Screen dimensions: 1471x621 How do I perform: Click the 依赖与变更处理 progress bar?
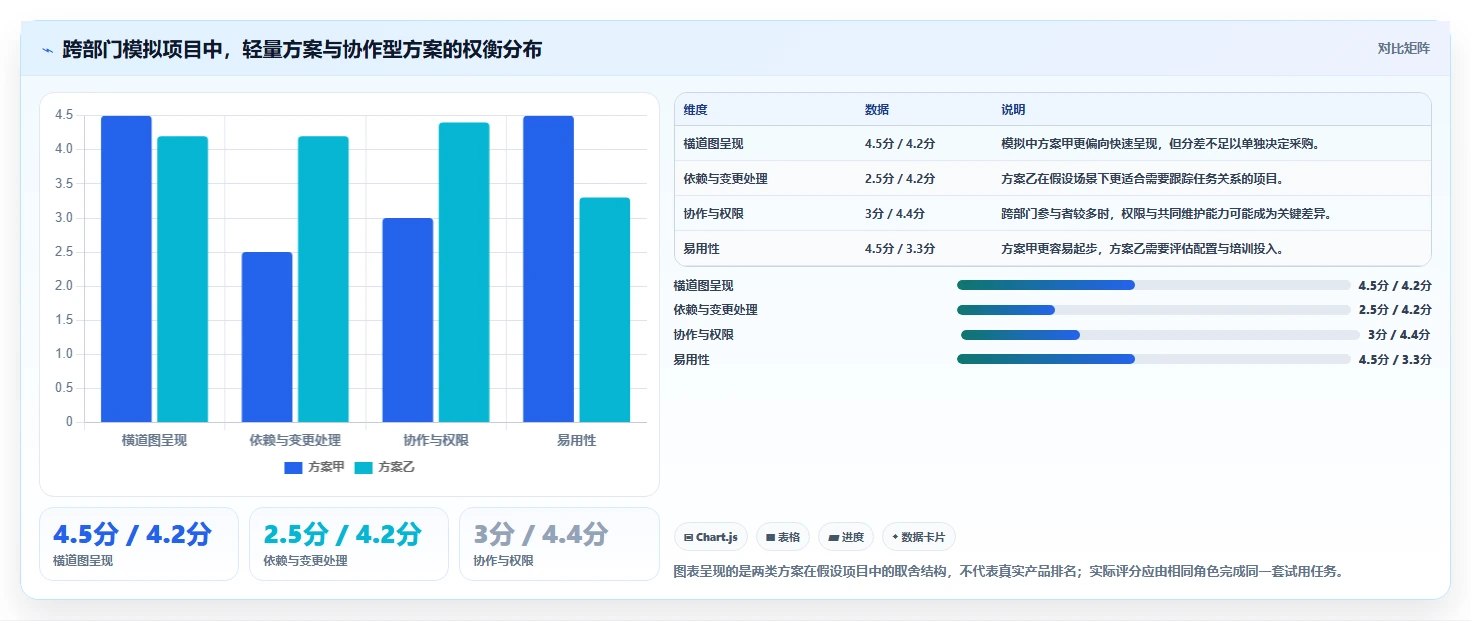(1154, 310)
